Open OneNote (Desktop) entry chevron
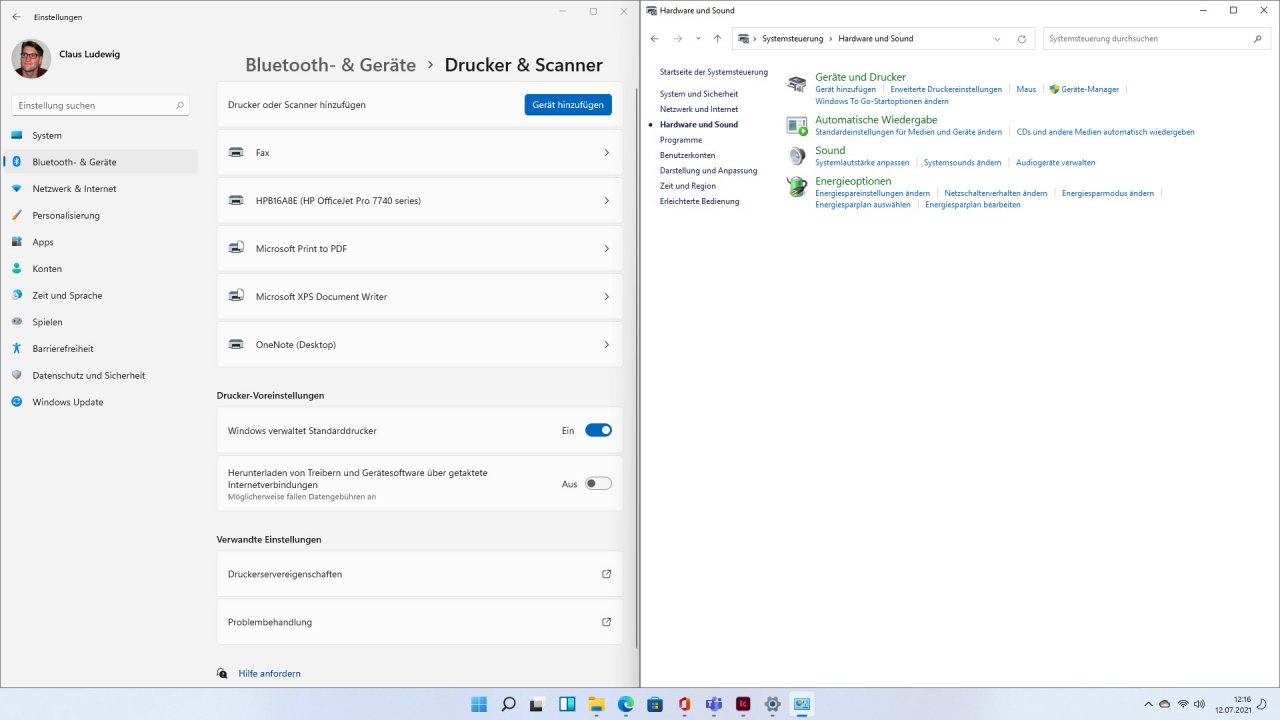This screenshot has width=1280, height=720. click(606, 344)
